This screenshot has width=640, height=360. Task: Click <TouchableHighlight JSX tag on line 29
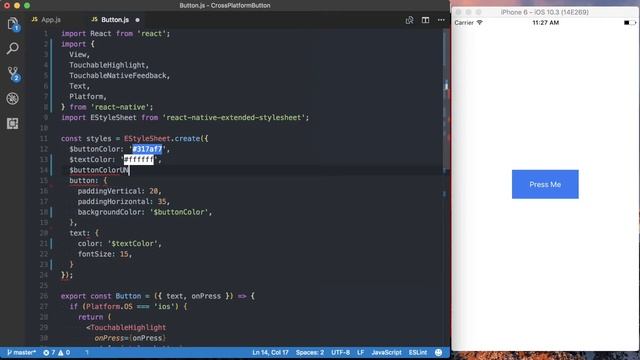126,328
